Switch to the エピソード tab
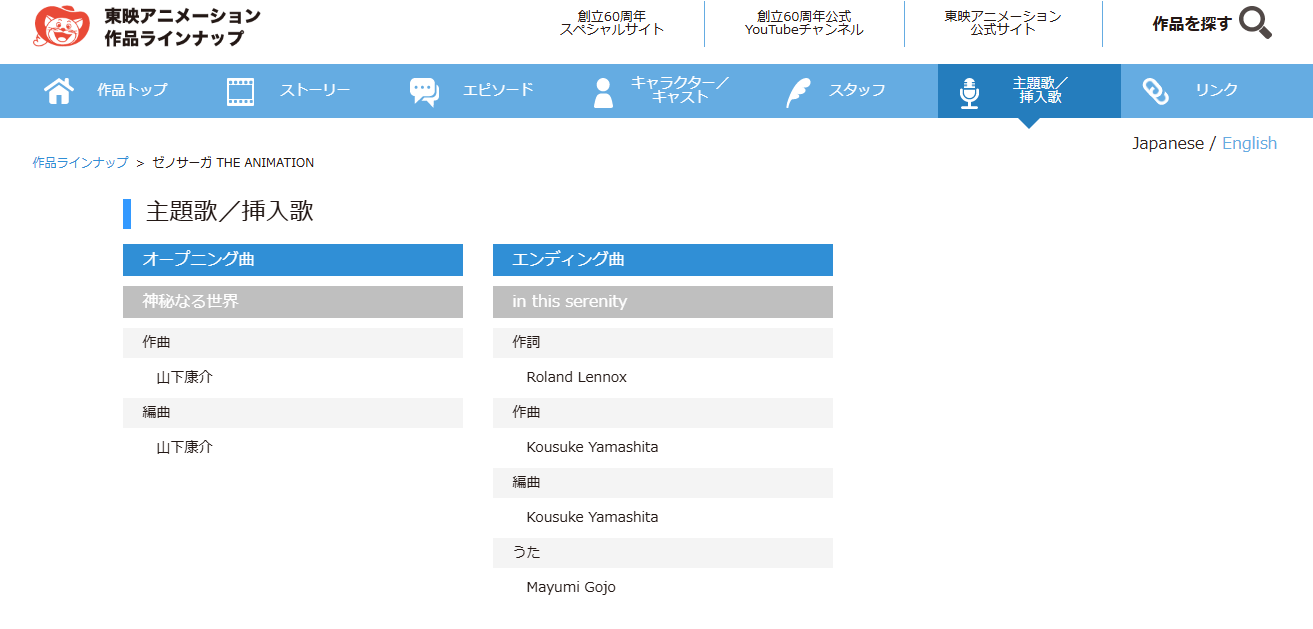This screenshot has height=629, width=1313. point(498,90)
